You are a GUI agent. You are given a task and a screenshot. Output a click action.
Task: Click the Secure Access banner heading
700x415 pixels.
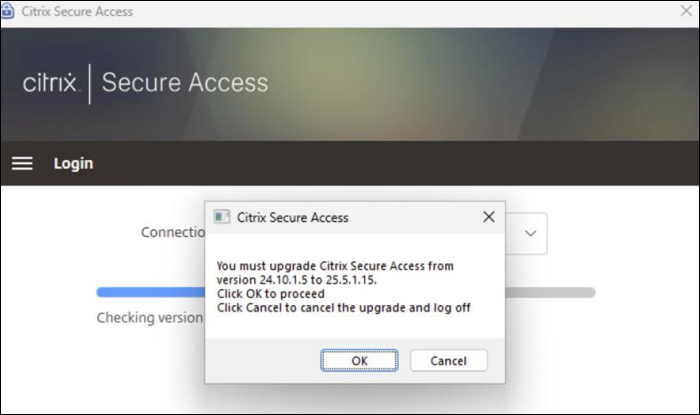[x=184, y=82]
